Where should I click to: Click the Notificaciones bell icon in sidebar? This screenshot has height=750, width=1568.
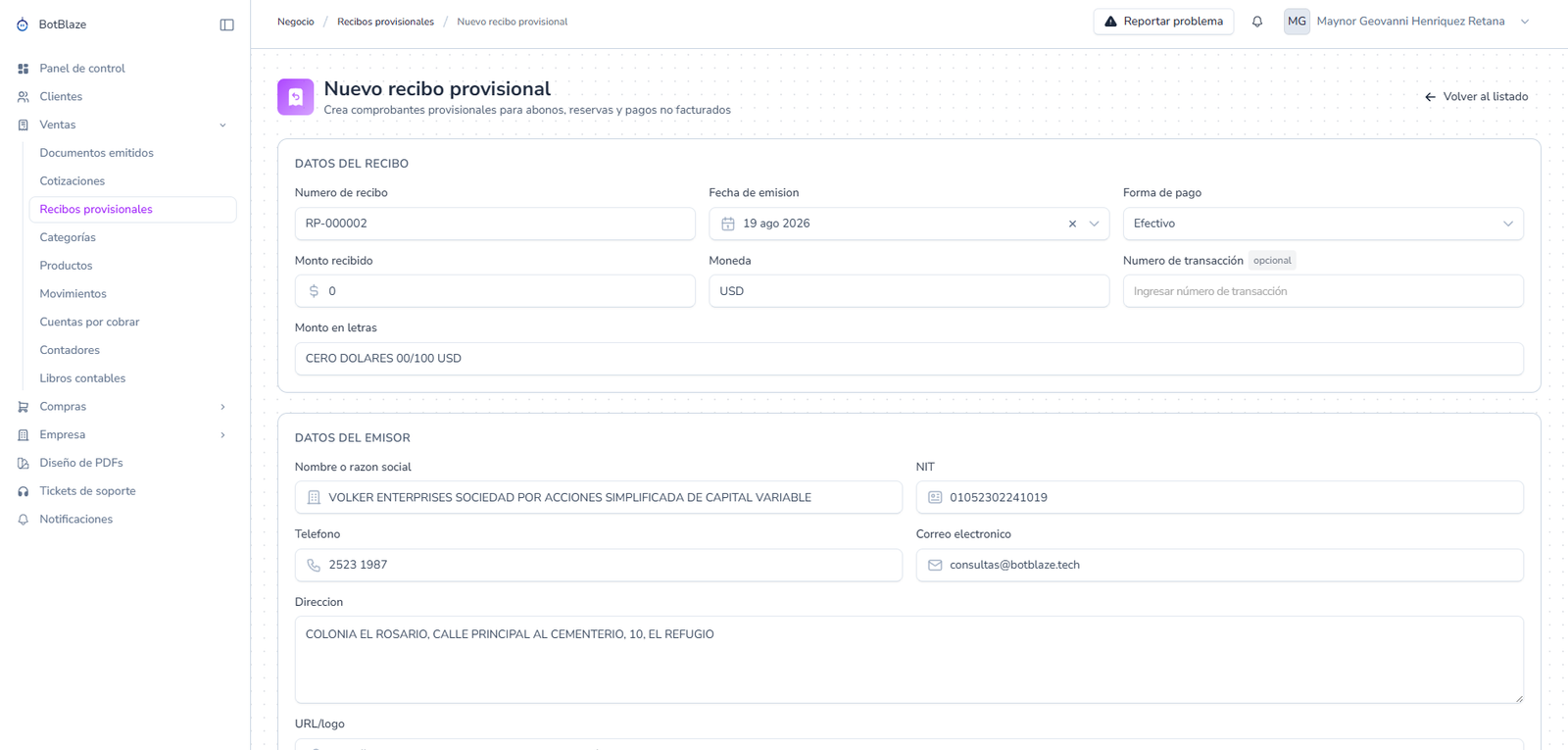point(24,520)
